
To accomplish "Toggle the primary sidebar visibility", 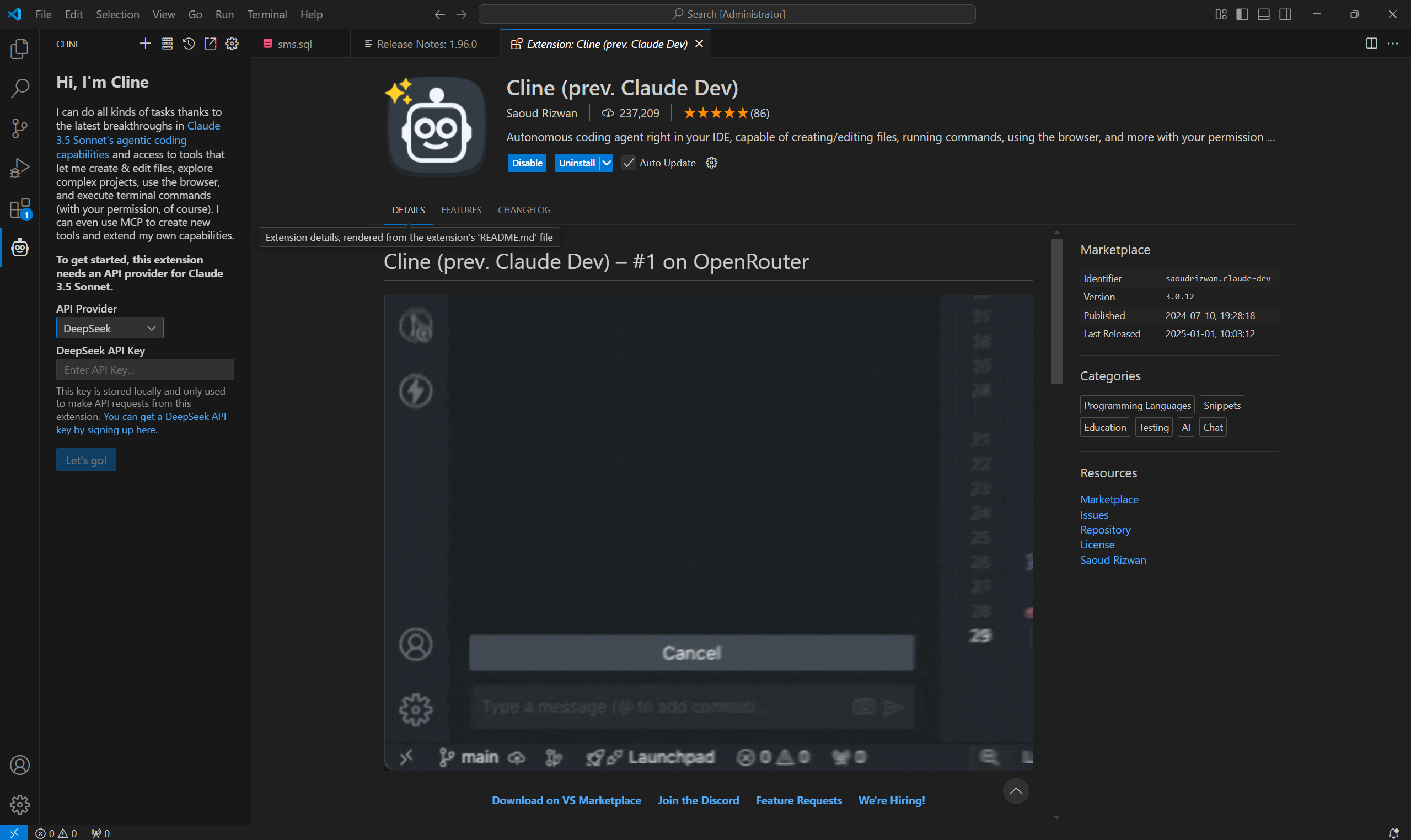I will [x=1242, y=14].
